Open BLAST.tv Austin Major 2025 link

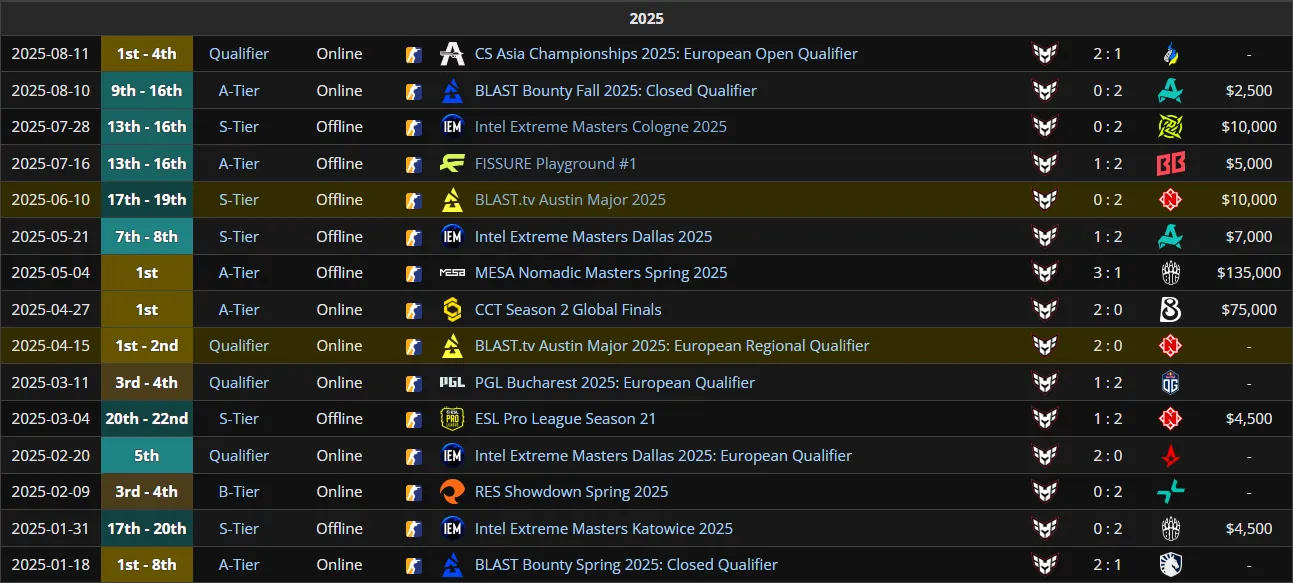[570, 200]
